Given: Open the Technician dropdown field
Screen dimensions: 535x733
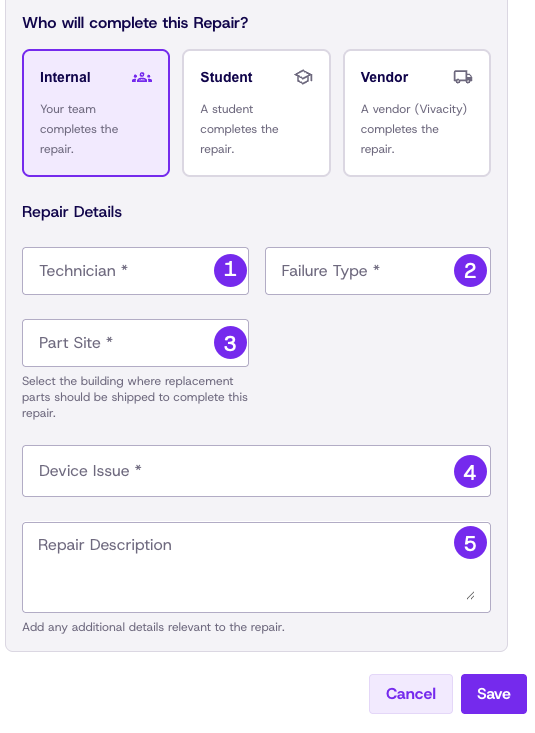Looking at the screenshot, I should (135, 271).
